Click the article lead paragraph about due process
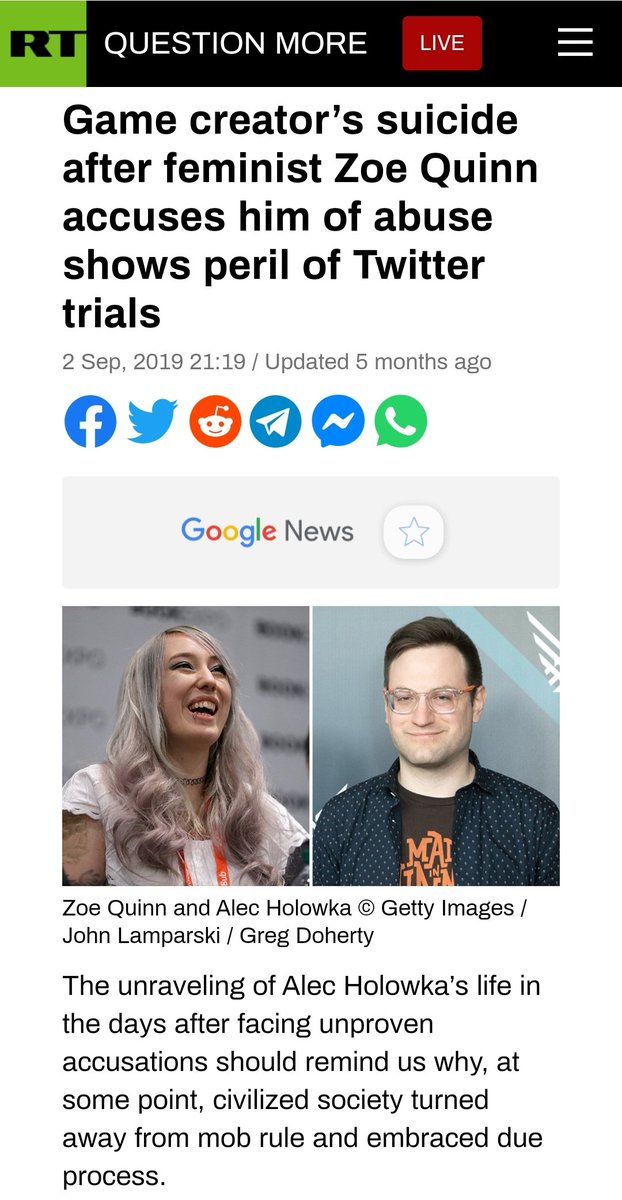The image size is (622, 1200). click(302, 1080)
